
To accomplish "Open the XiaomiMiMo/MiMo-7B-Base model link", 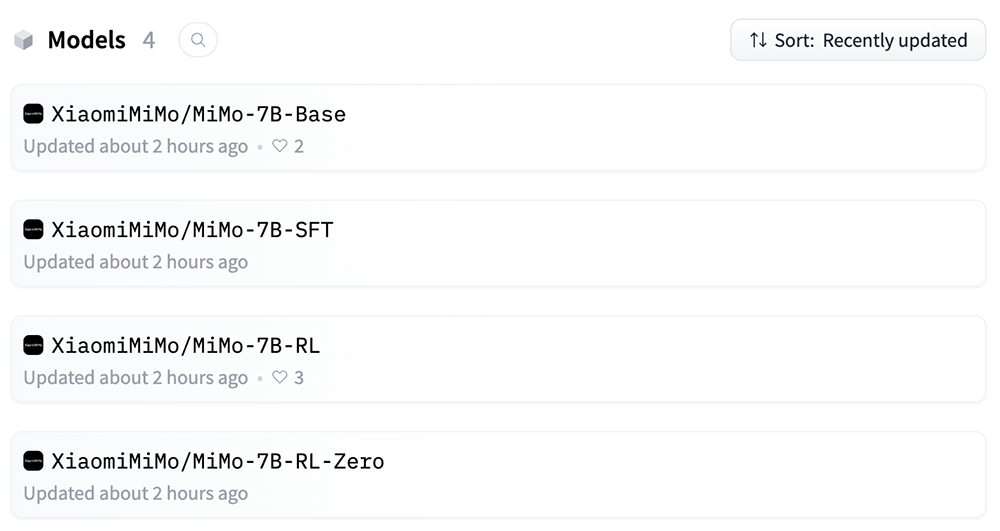I will 198,114.
